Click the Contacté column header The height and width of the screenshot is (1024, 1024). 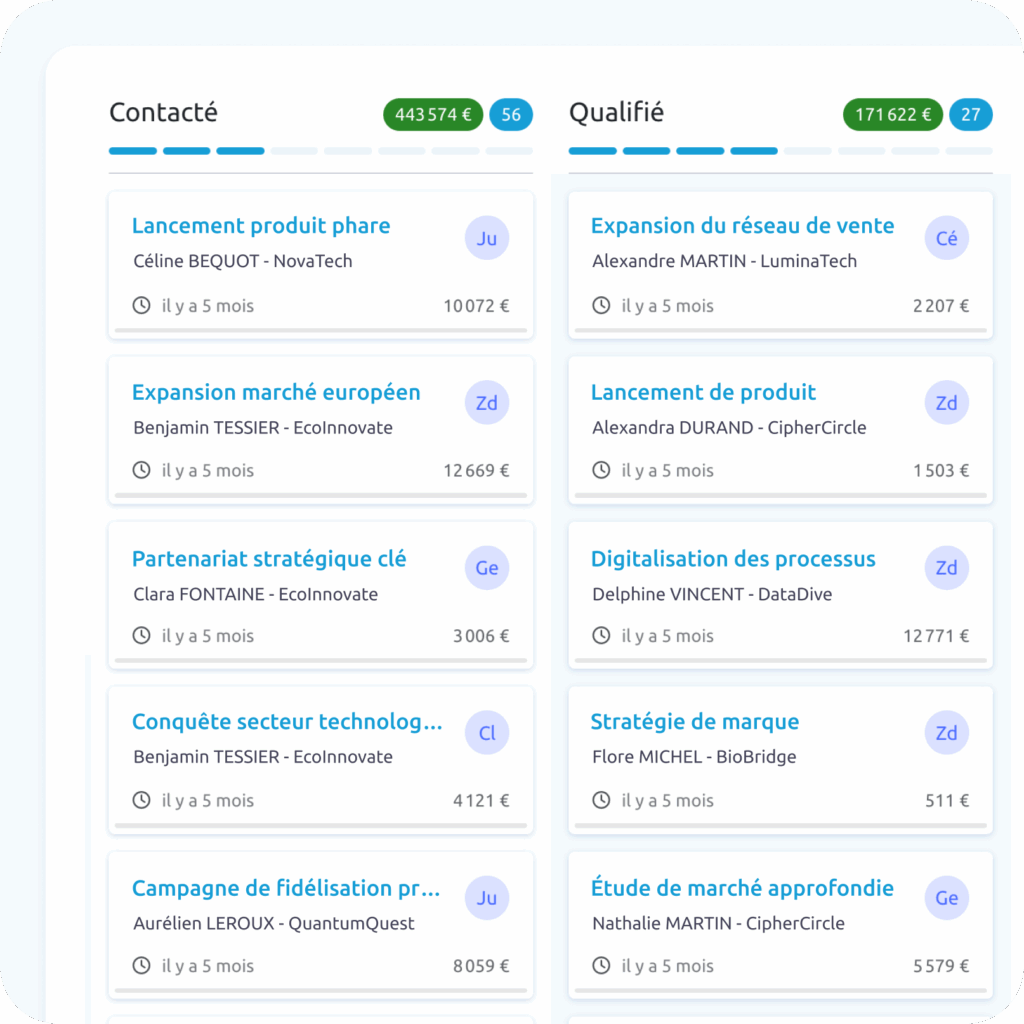click(x=163, y=113)
